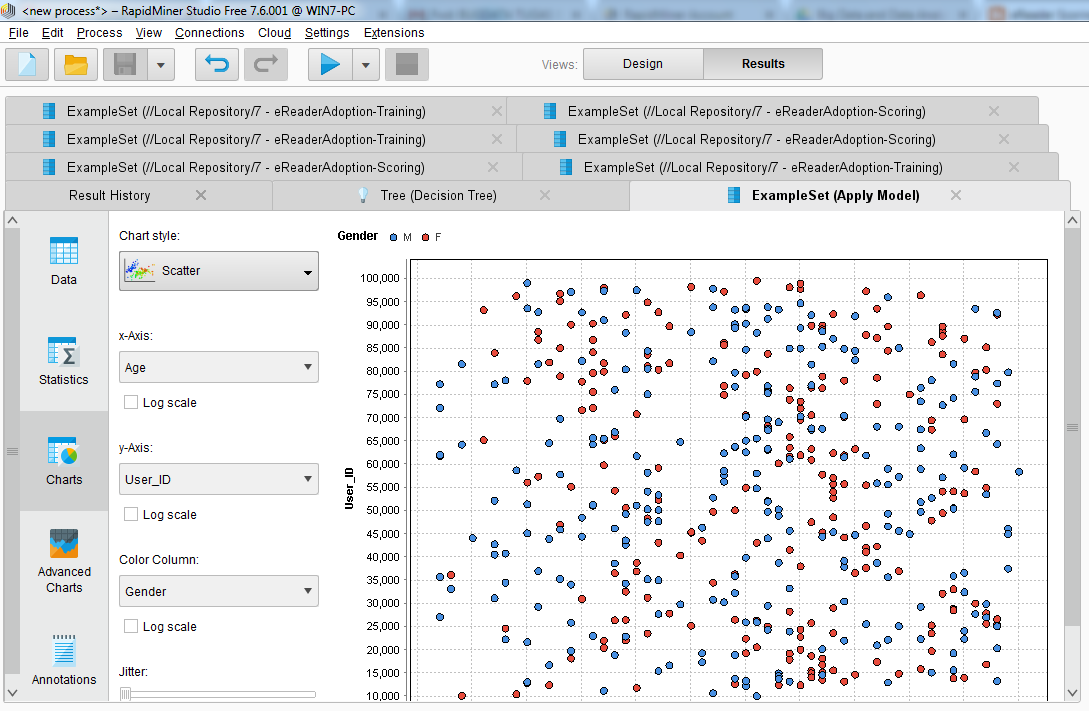Click the Undo arrow icon

(x=216, y=64)
